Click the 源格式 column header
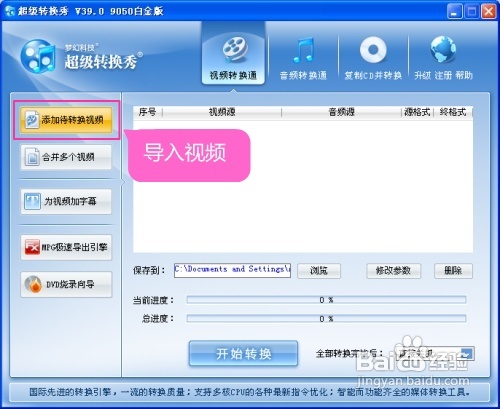 click(417, 112)
